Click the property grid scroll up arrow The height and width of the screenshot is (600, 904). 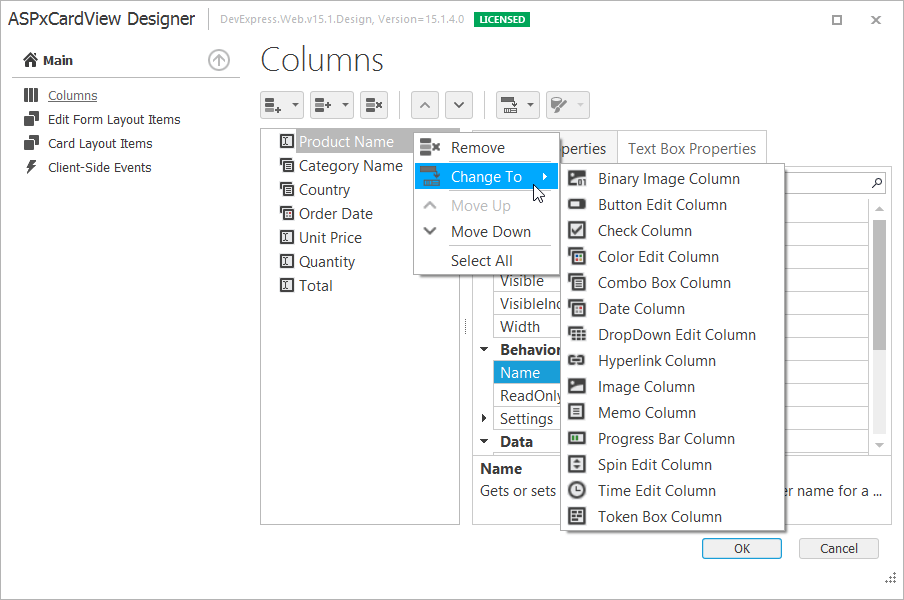pyautogui.click(x=879, y=209)
